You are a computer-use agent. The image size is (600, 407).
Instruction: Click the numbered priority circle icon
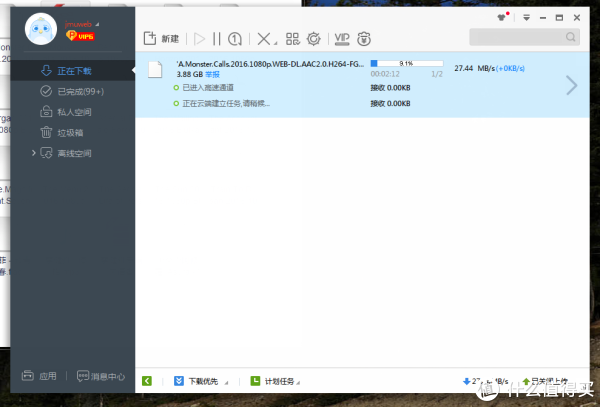point(235,39)
